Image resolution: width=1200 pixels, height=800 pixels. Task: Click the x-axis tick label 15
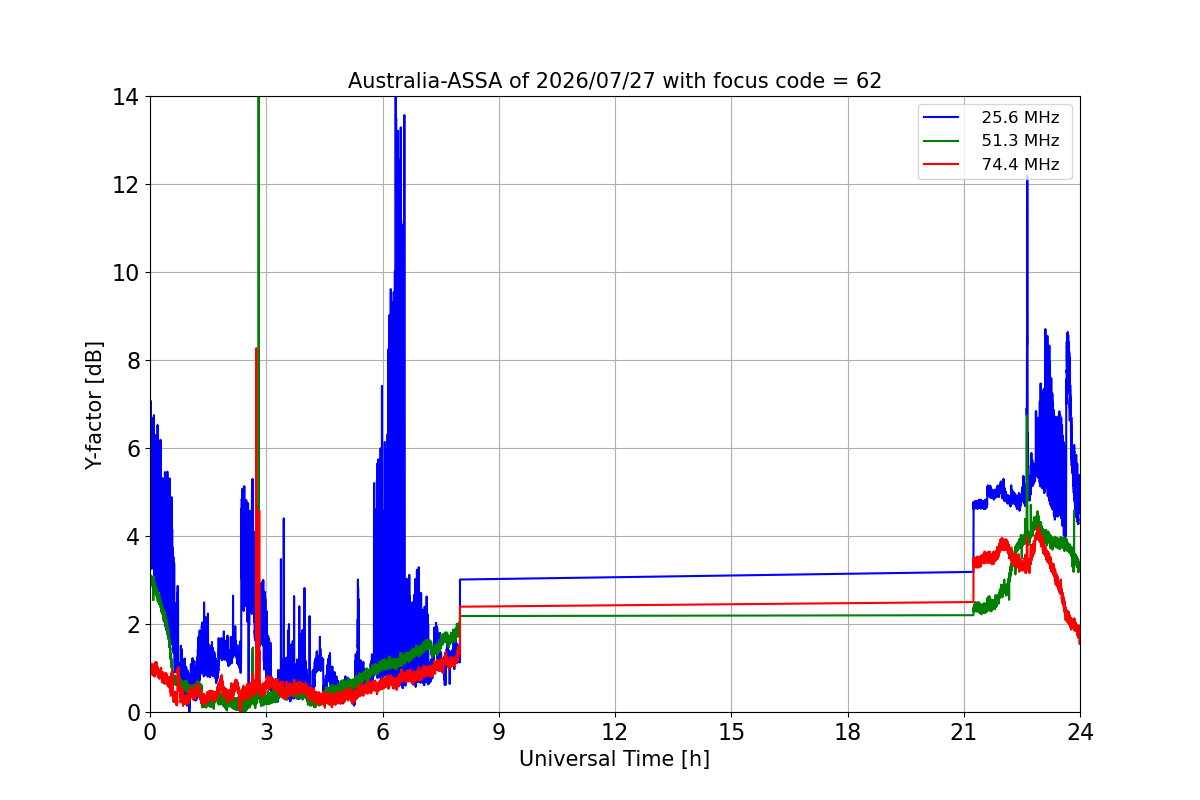[x=731, y=732]
